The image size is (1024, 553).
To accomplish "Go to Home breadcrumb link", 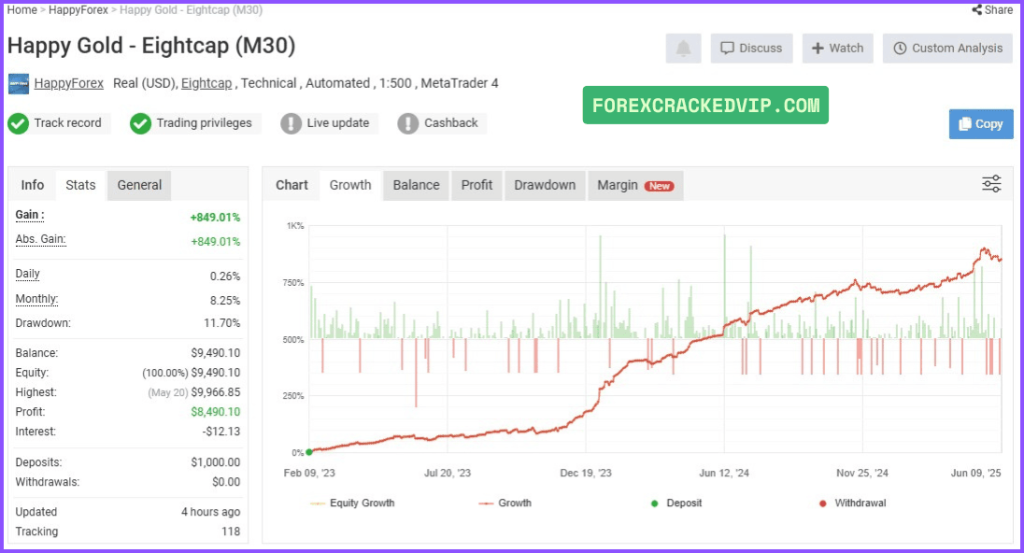I will [x=22, y=10].
